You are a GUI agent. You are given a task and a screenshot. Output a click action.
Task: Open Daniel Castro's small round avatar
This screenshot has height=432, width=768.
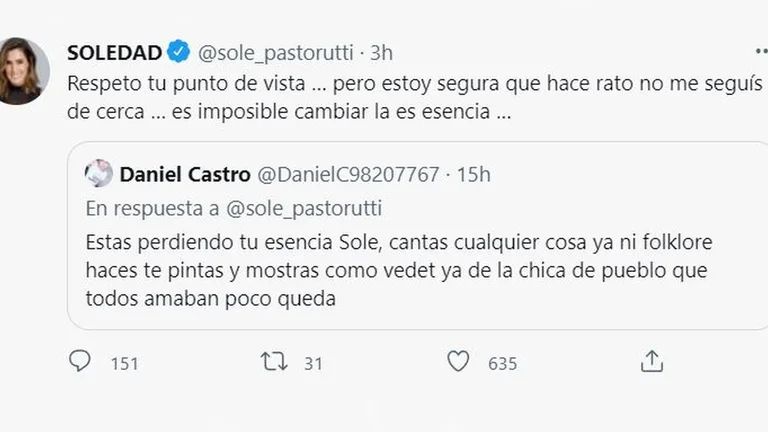coord(99,173)
